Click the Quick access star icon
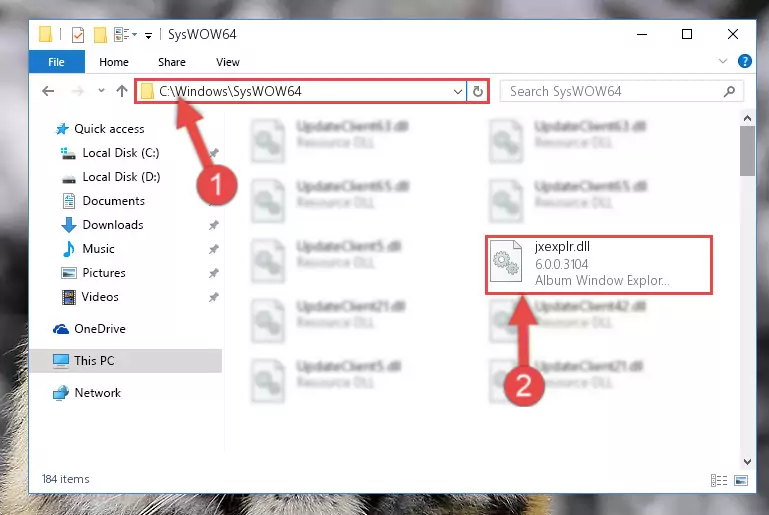Image resolution: width=769 pixels, height=515 pixels. tap(62, 129)
